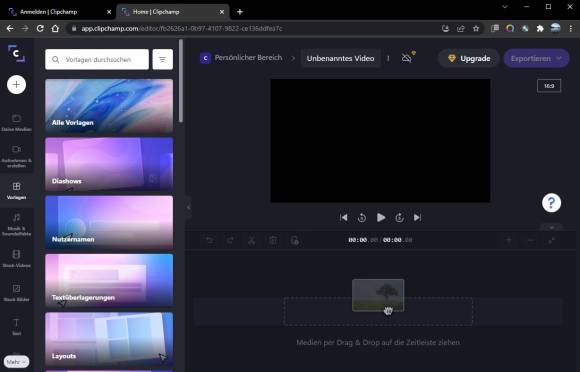Click the trash delete icon

273,240
